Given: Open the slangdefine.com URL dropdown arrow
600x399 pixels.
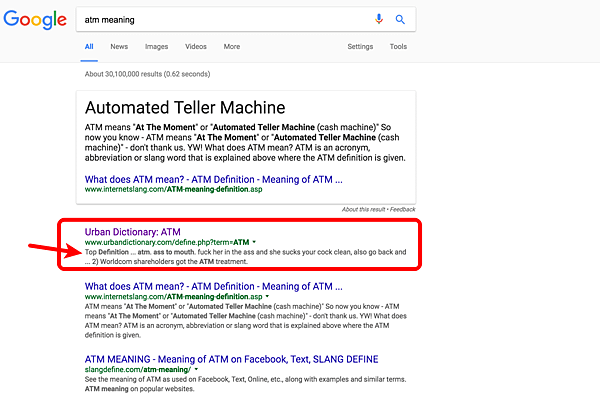Looking at the screenshot, I should click(196, 370).
